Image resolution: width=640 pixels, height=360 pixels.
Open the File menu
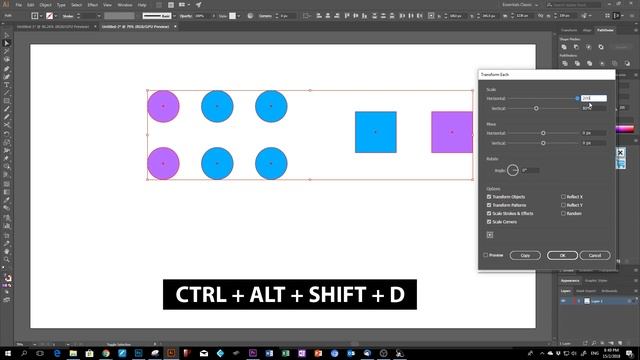coord(19,5)
